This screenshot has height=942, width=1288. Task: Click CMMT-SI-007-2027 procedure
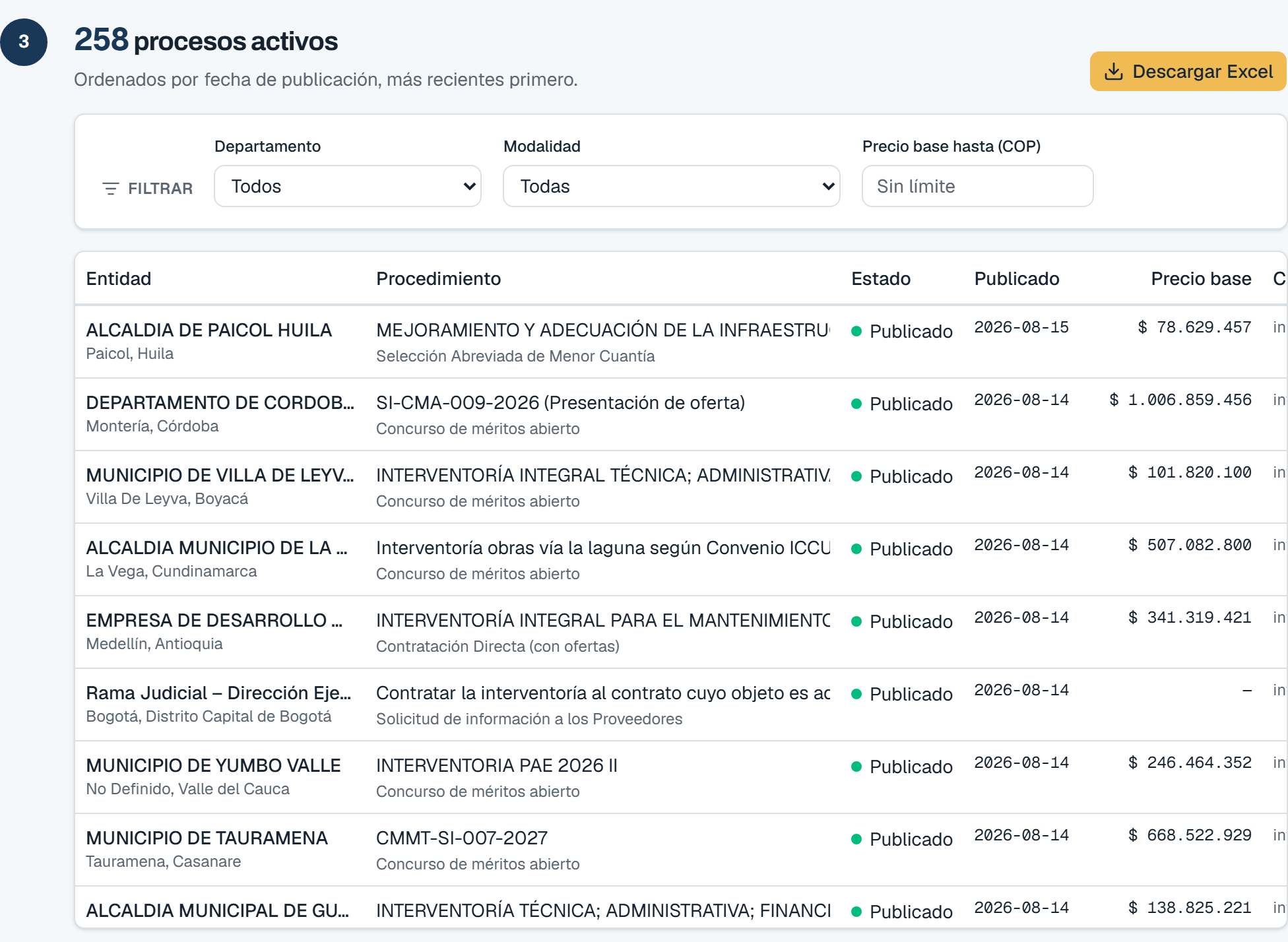click(x=462, y=838)
